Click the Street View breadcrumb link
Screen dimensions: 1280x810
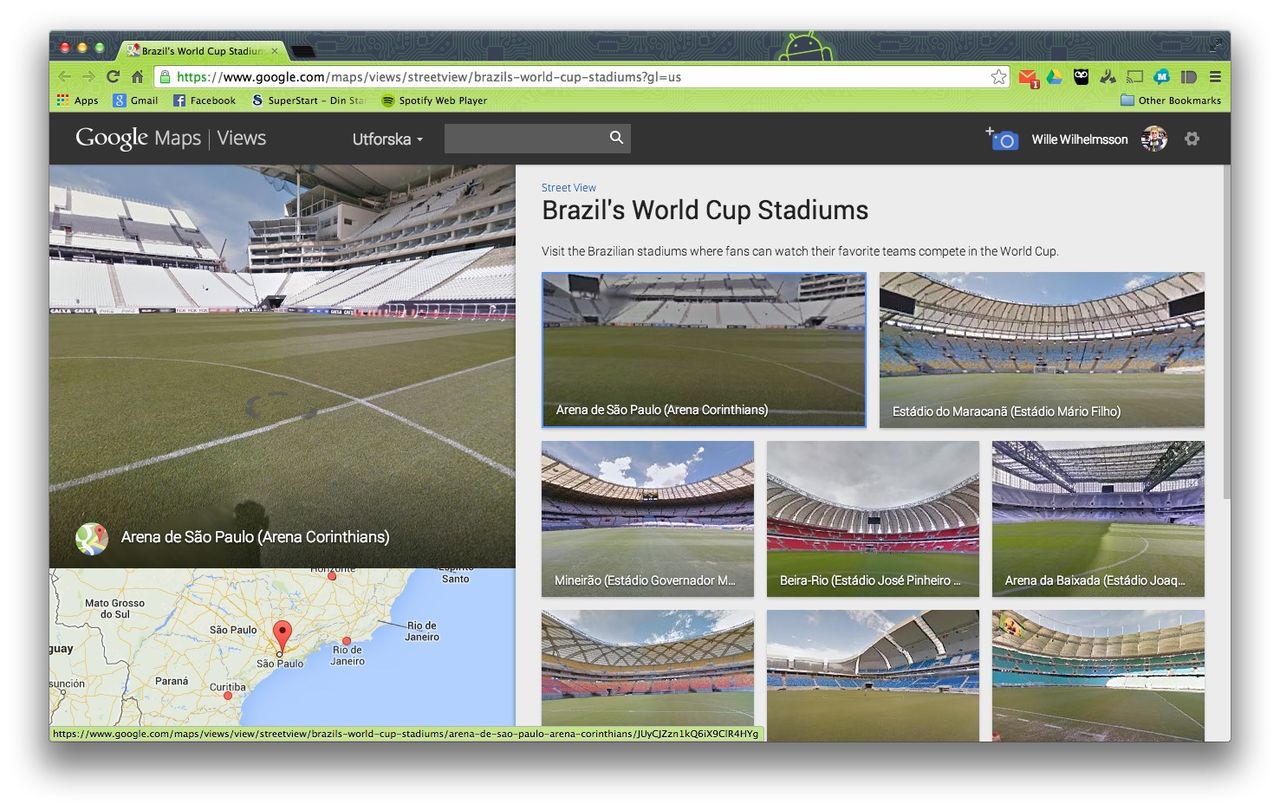(569, 187)
